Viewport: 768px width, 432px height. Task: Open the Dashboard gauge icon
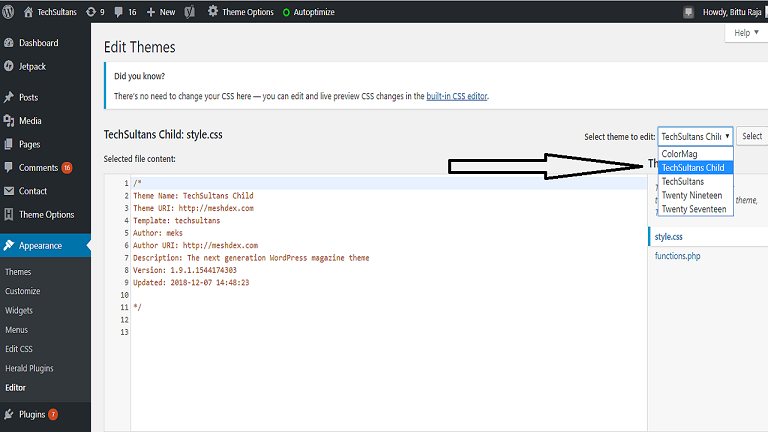tap(9, 43)
